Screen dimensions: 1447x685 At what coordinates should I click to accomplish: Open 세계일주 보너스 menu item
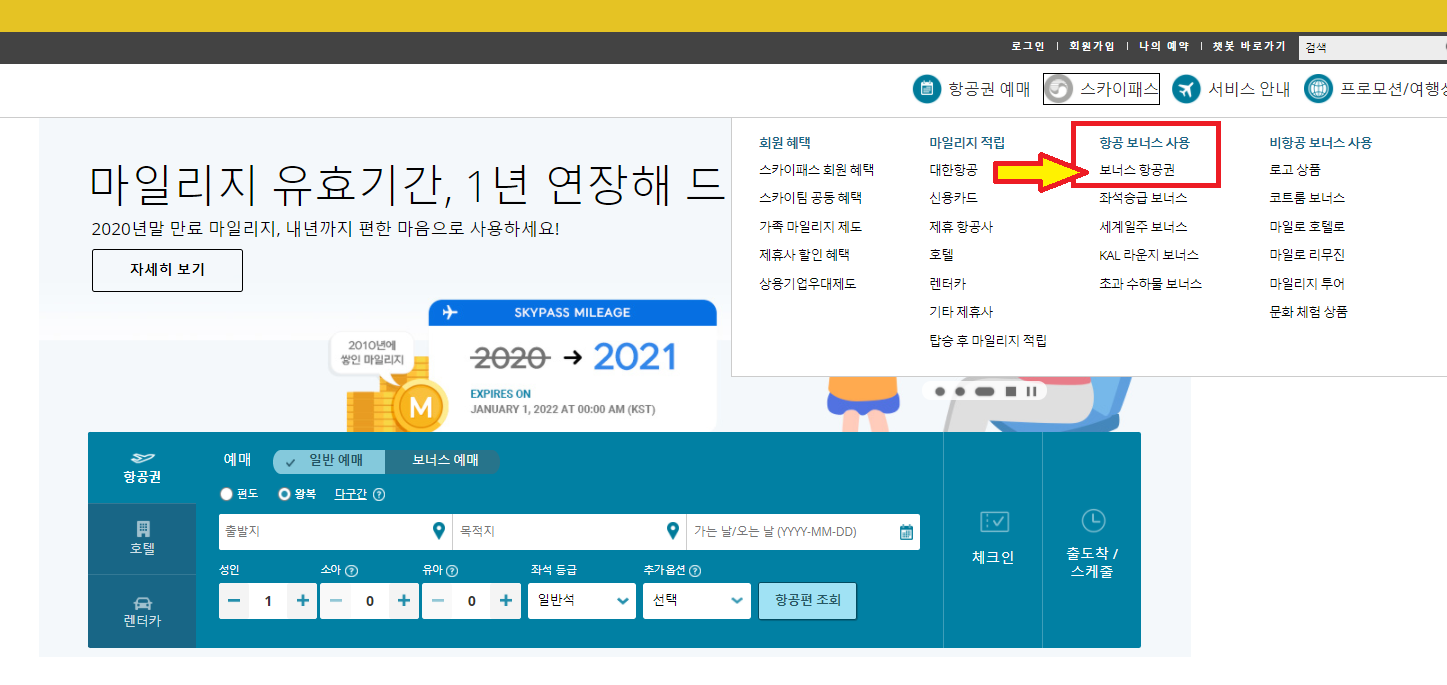[1143, 227]
